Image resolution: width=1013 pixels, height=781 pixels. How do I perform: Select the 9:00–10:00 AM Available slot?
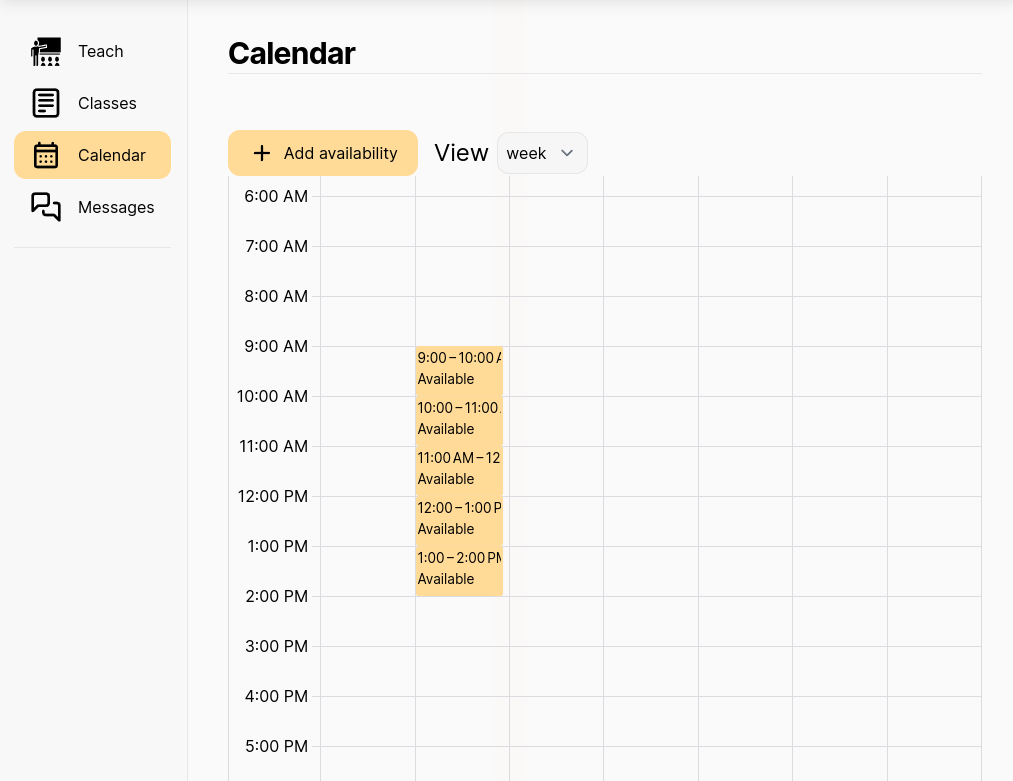(x=458, y=368)
